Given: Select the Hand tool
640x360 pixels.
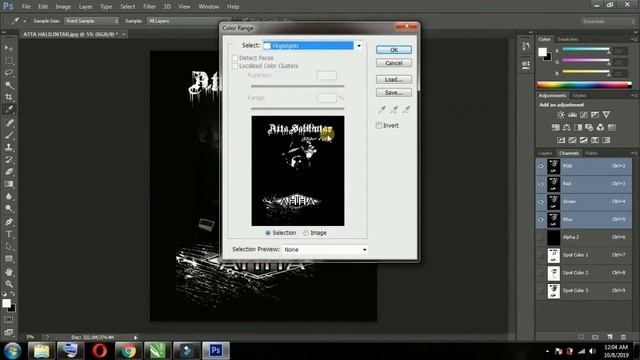Looking at the screenshot, I should pos(9,272).
